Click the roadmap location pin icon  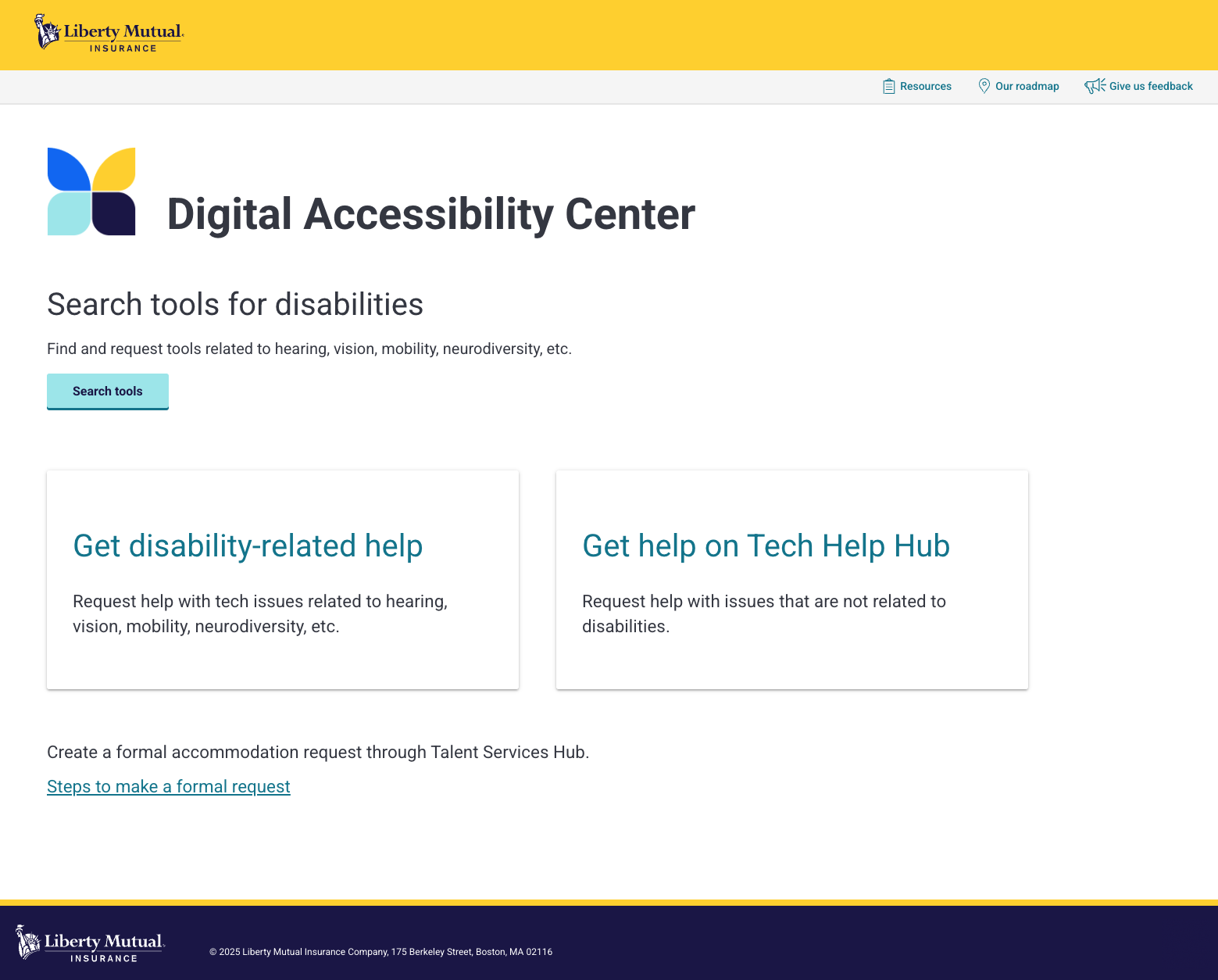coord(984,86)
